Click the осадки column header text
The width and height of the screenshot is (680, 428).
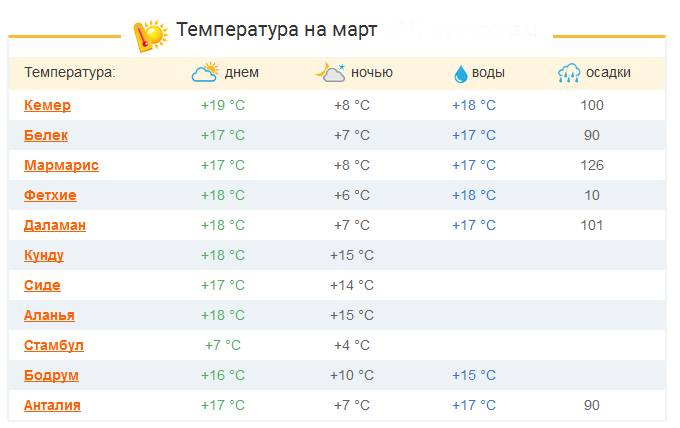[608, 72]
